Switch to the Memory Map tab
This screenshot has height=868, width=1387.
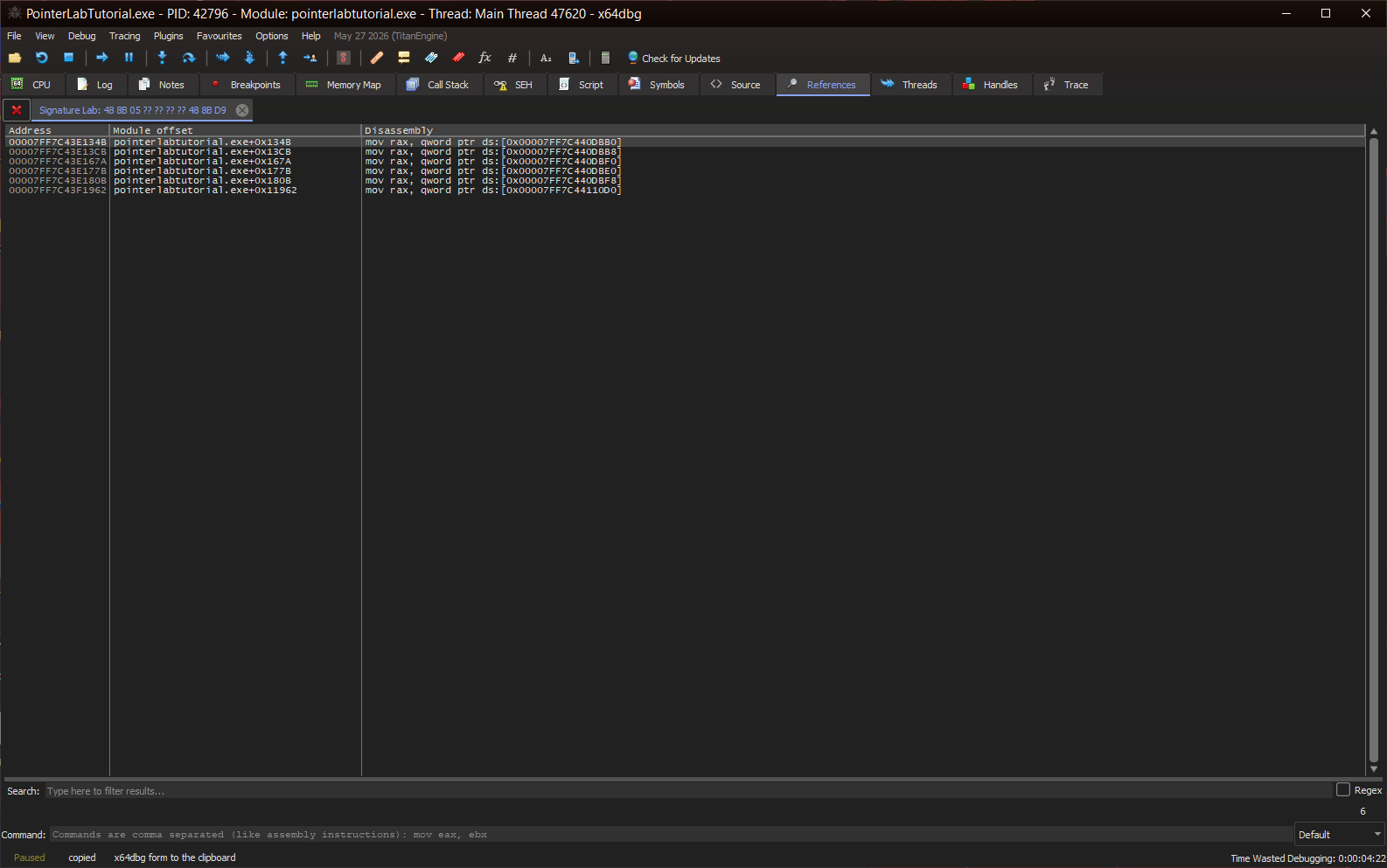[x=344, y=85]
